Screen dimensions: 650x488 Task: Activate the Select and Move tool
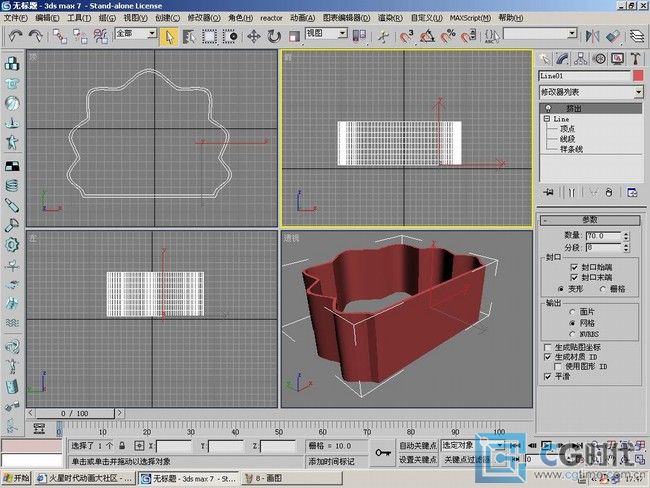point(254,36)
